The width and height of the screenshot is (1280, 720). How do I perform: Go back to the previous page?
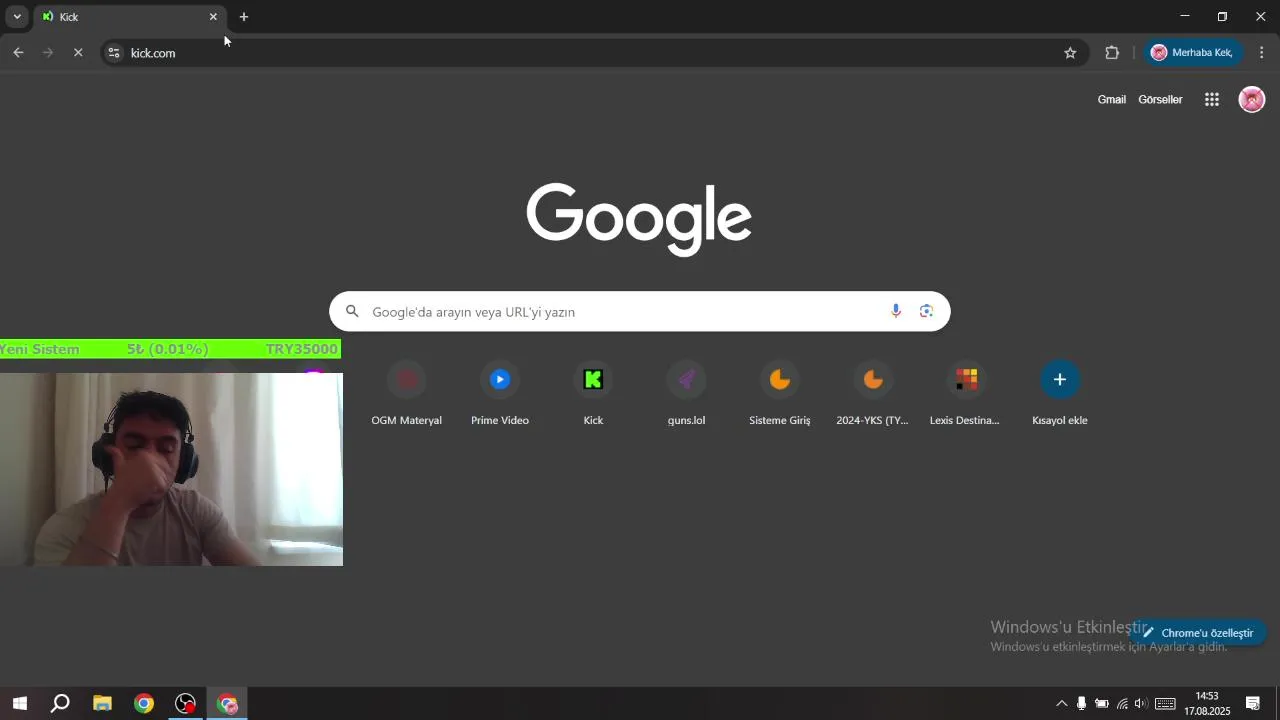click(18, 53)
